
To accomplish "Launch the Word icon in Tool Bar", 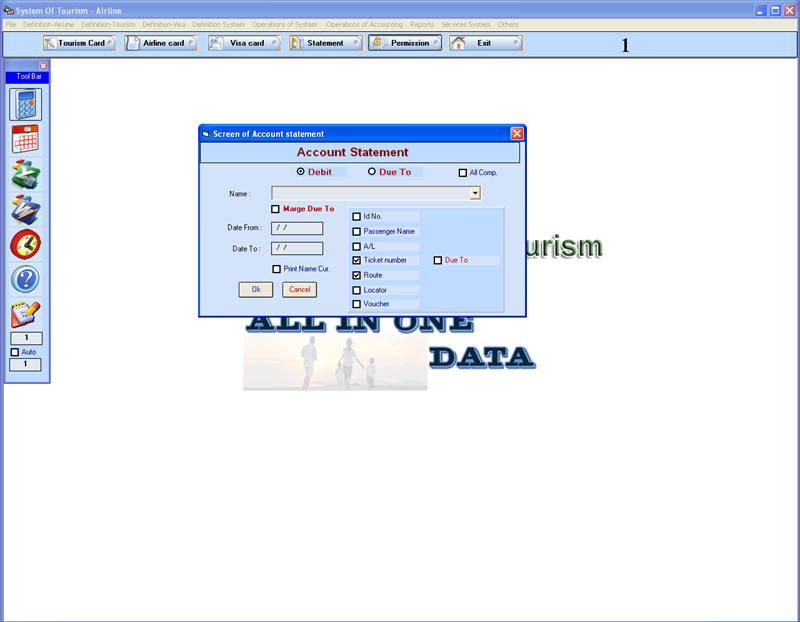I will [x=26, y=209].
